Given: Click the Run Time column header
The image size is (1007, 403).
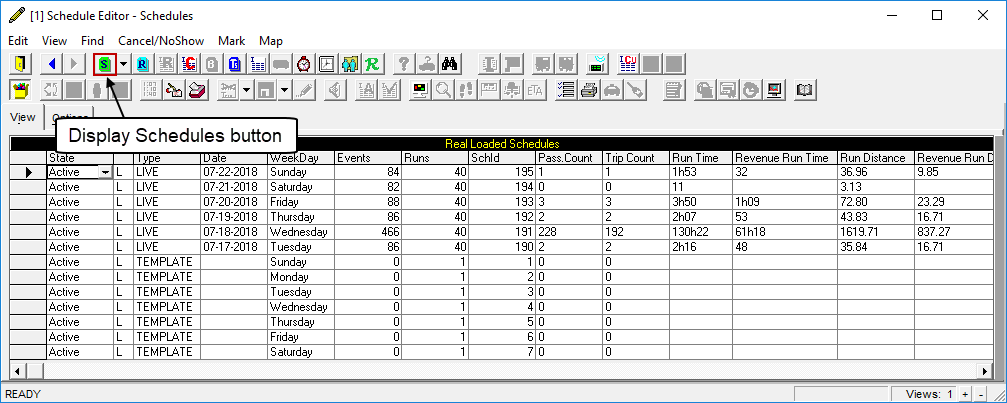Looking at the screenshot, I should [x=701, y=158].
